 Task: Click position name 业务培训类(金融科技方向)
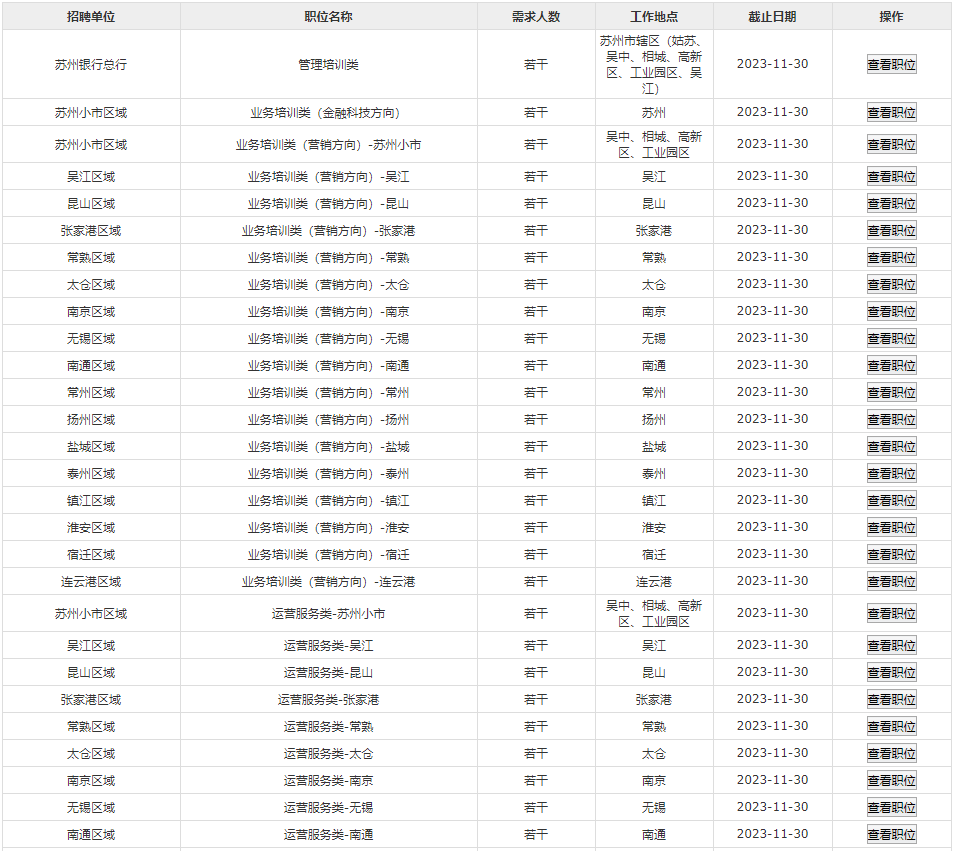point(325,113)
